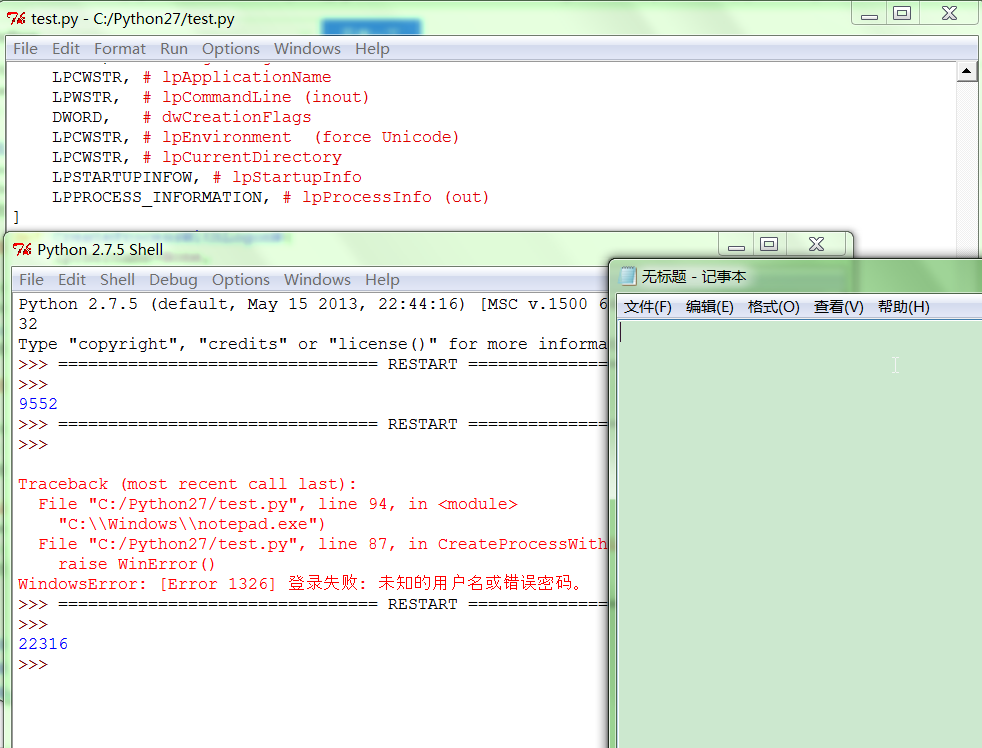Viewport: 982px width, 748px height.
Task: Click the Tk icon in Python Shell title bar
Action: (x=22, y=249)
